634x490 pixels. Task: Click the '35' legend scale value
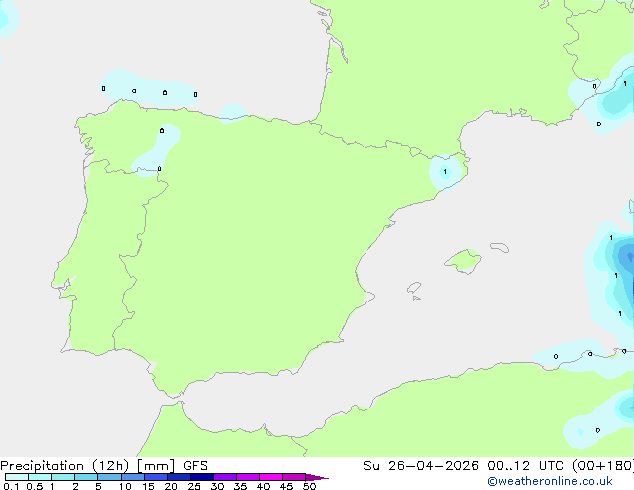coord(240,486)
